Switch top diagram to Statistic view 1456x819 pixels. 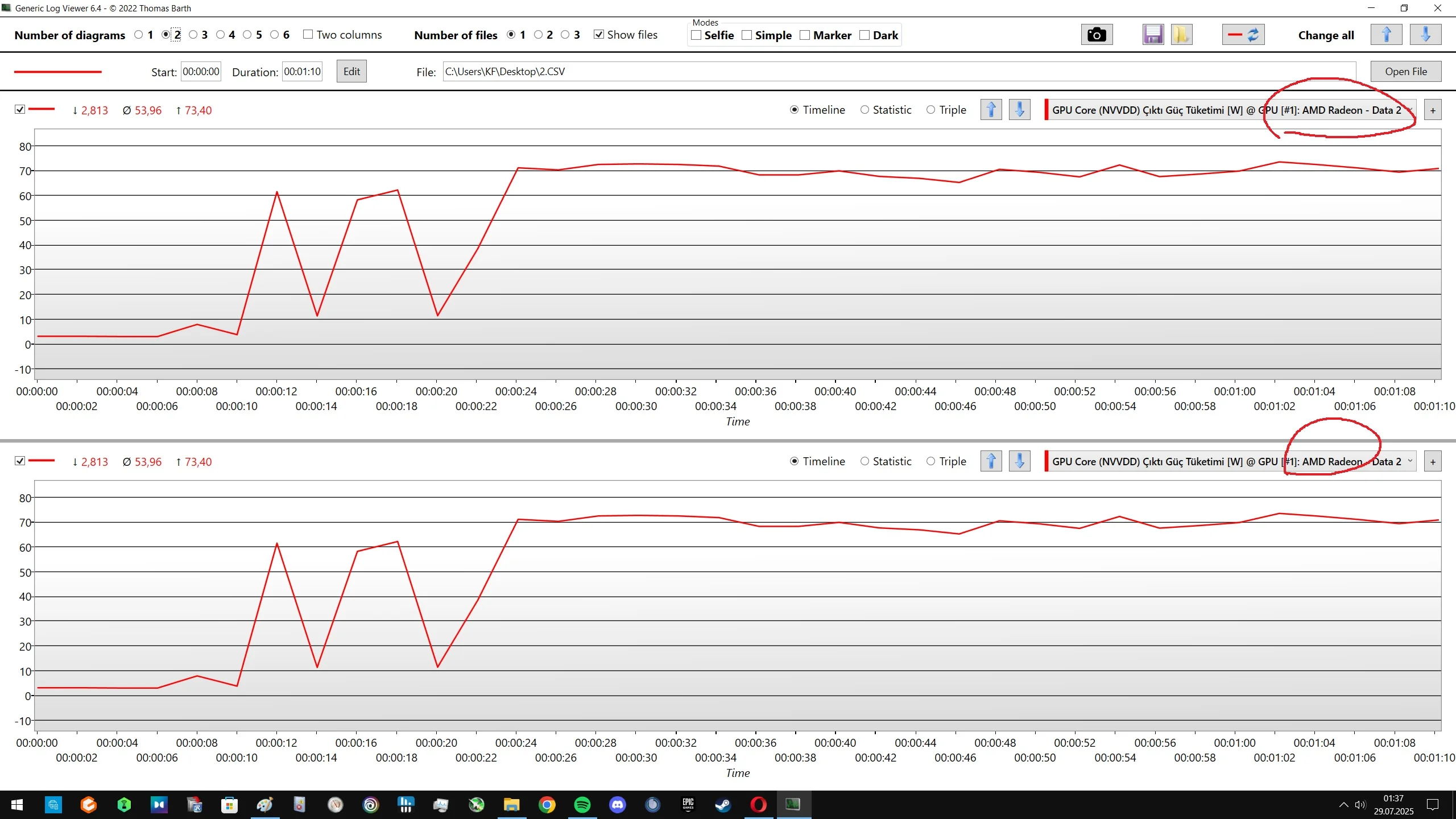point(864,110)
